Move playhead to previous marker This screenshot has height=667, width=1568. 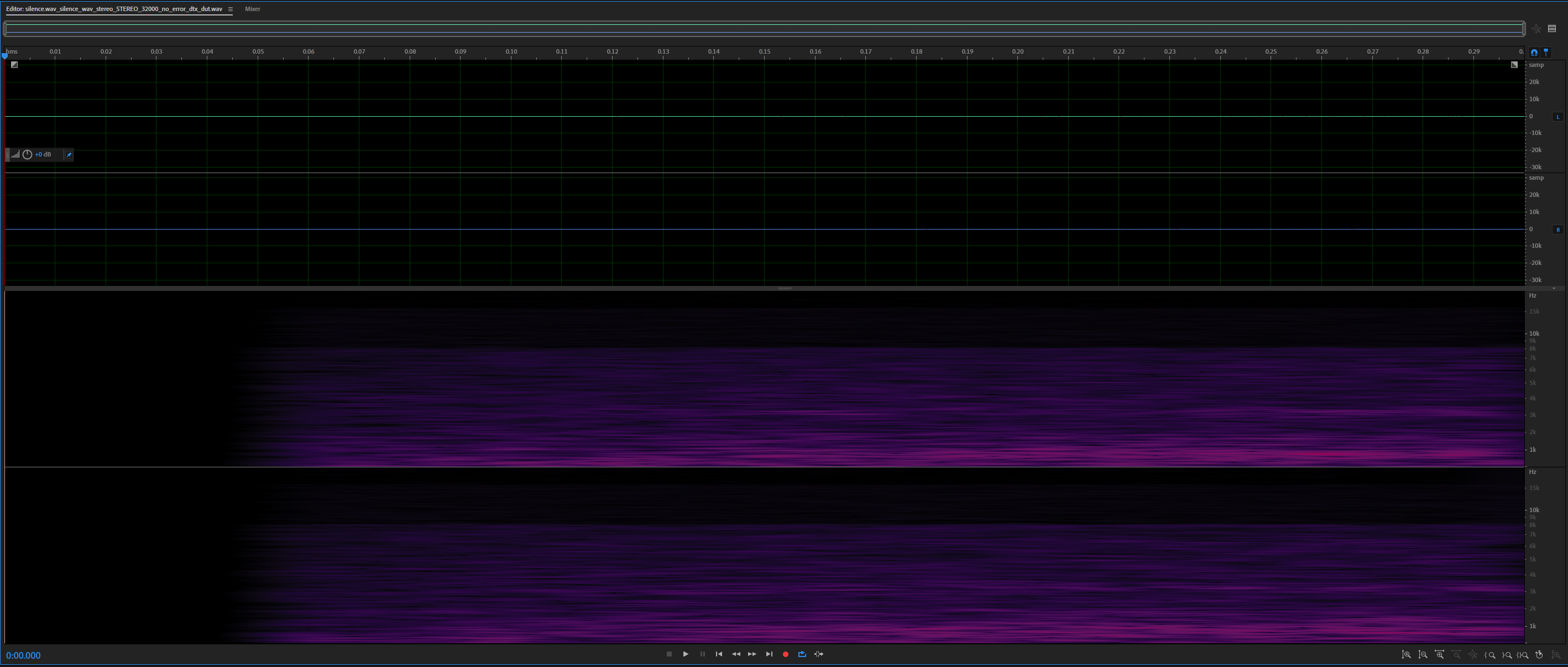click(x=719, y=654)
